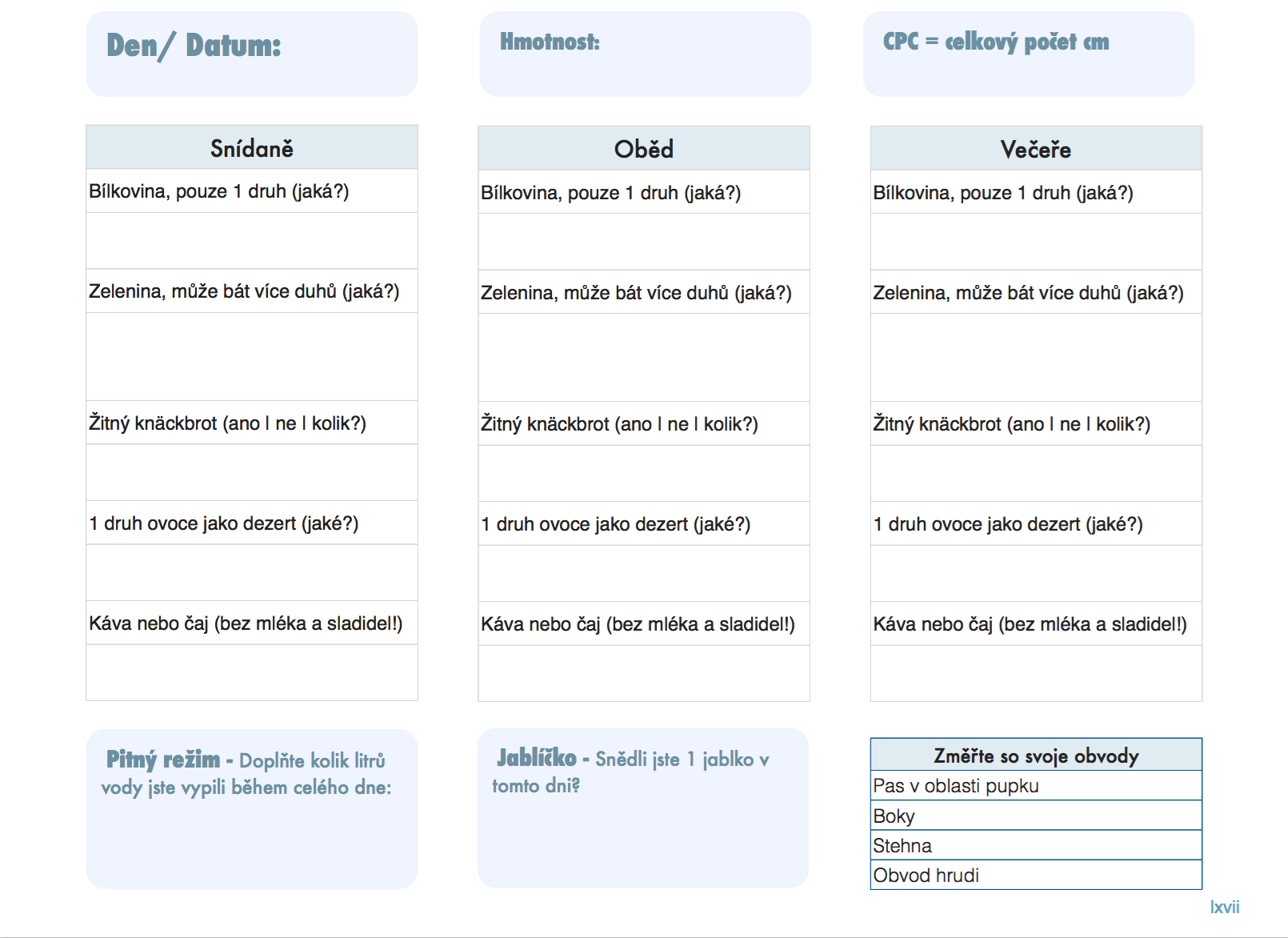Click the Stehna row
Image resolution: width=1288 pixels, height=938 pixels.
(x=1036, y=845)
